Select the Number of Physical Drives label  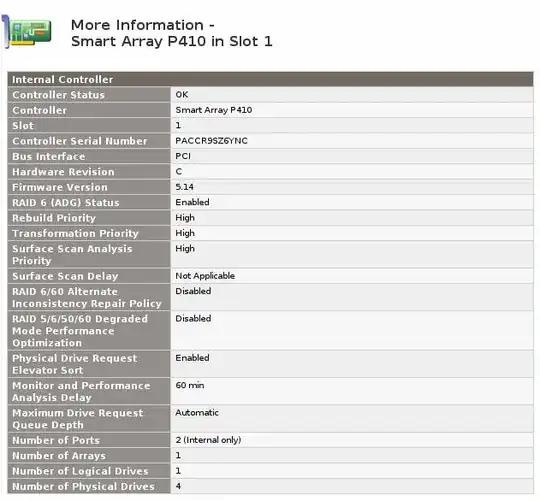[83, 486]
